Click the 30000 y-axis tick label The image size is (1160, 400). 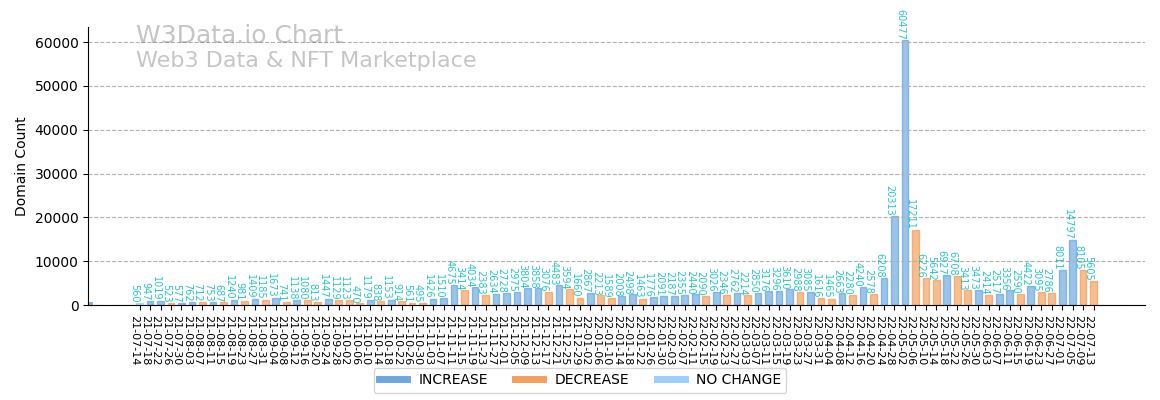56,174
